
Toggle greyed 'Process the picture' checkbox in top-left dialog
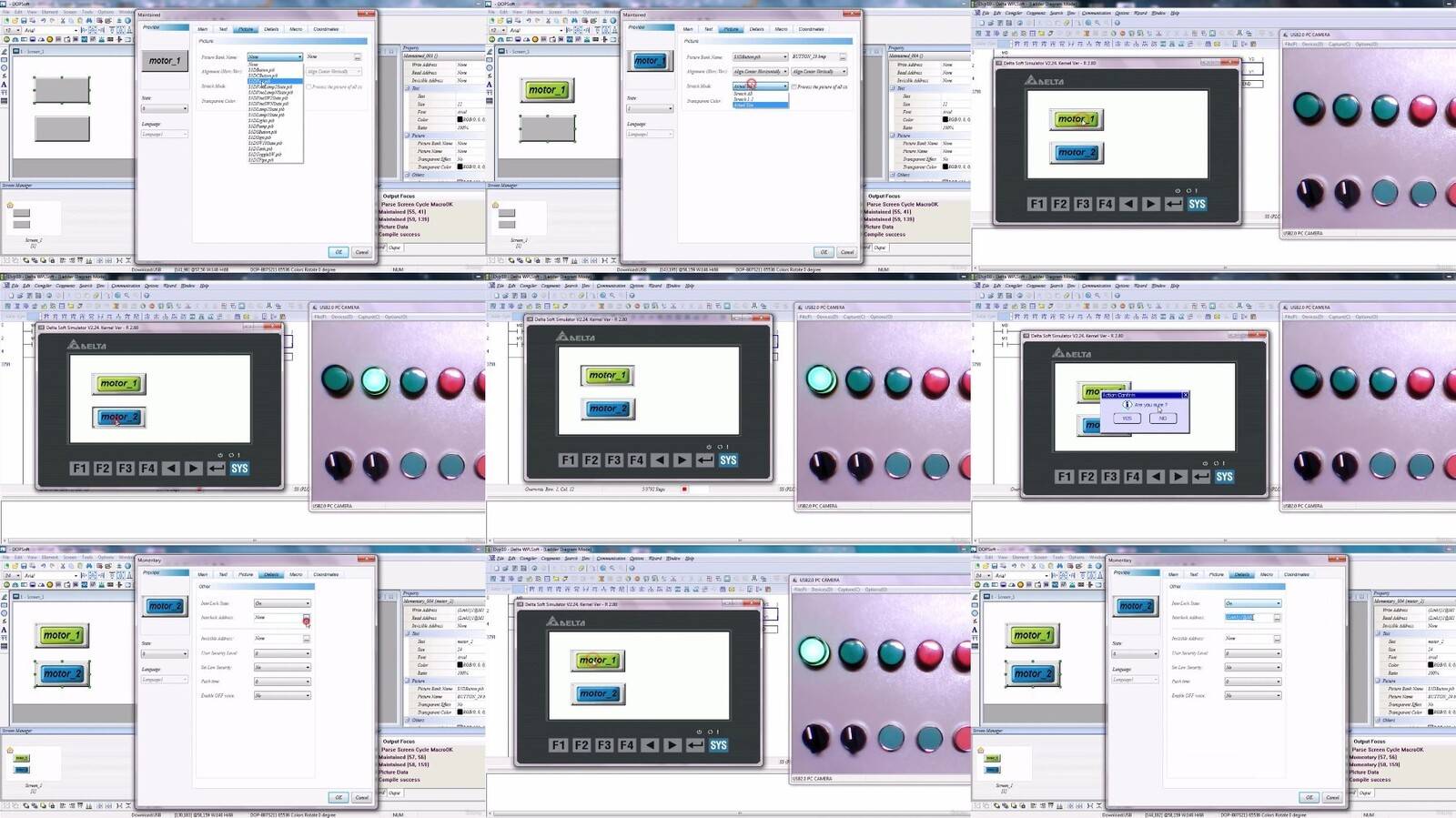tap(310, 86)
